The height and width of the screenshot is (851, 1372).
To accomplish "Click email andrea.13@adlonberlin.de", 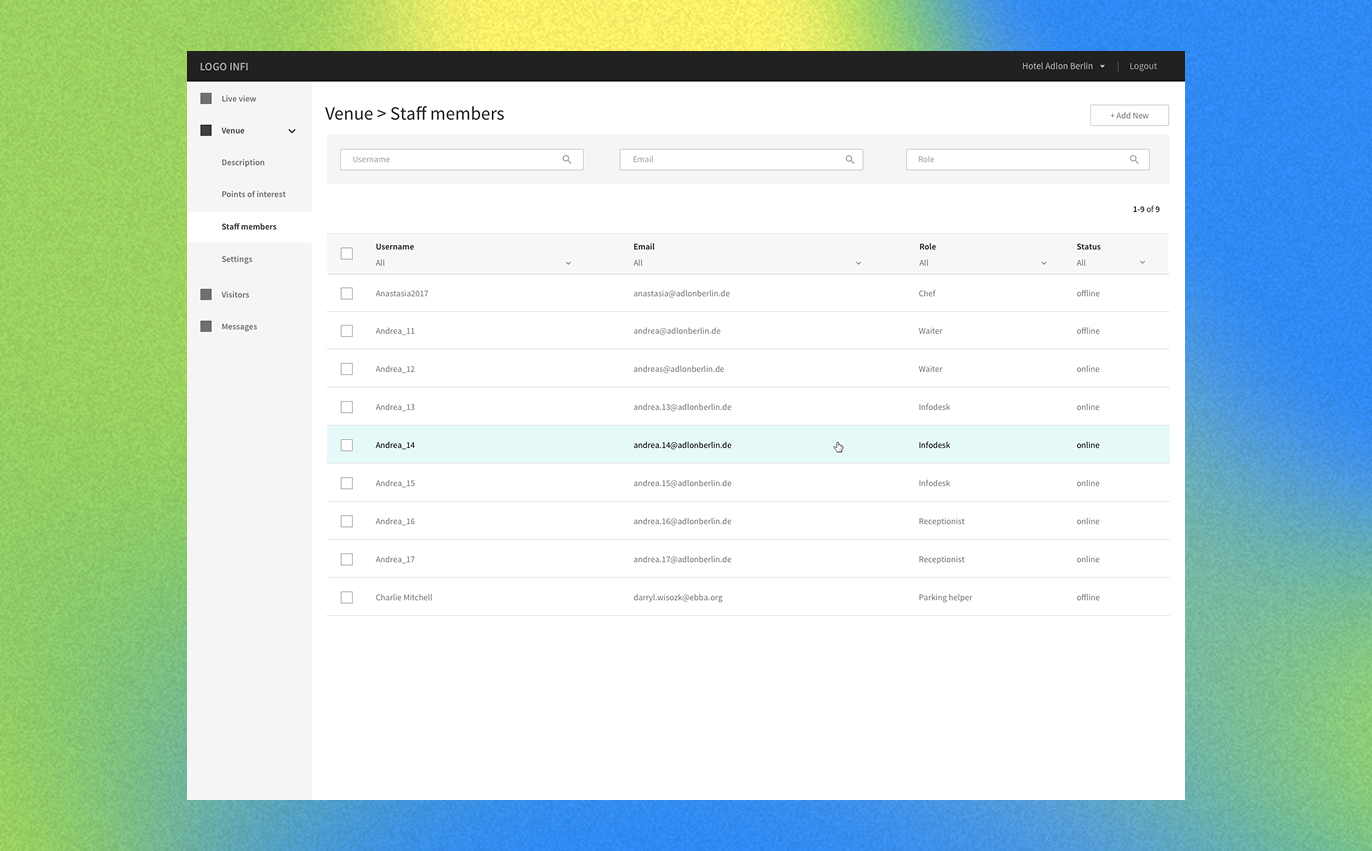I will point(682,407).
